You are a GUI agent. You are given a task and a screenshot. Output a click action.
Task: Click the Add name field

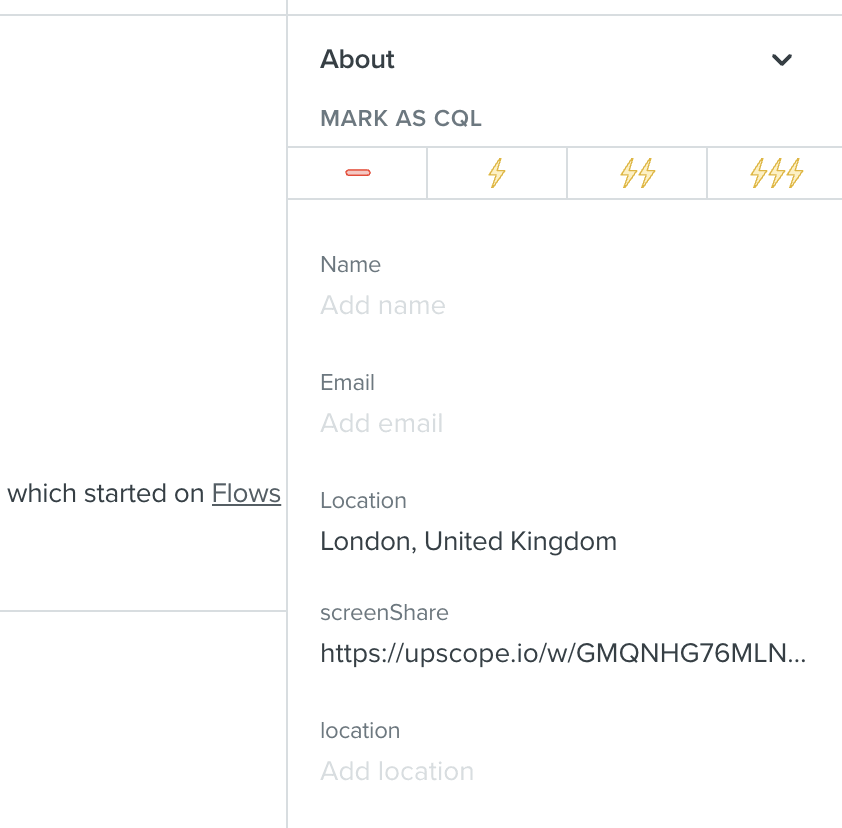383,306
